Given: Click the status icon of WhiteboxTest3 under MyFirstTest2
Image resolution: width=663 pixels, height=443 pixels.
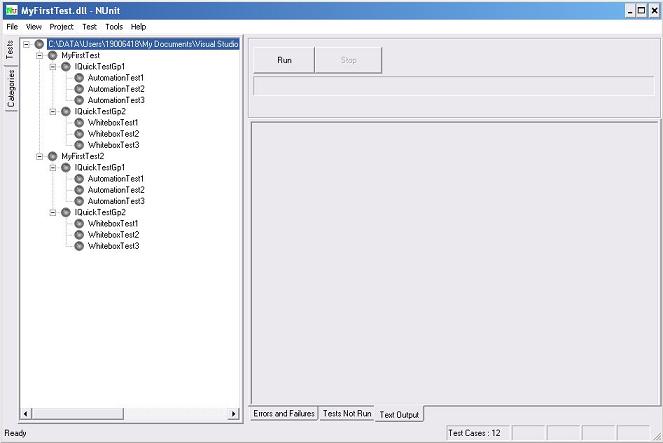Looking at the screenshot, I should [x=79, y=246].
